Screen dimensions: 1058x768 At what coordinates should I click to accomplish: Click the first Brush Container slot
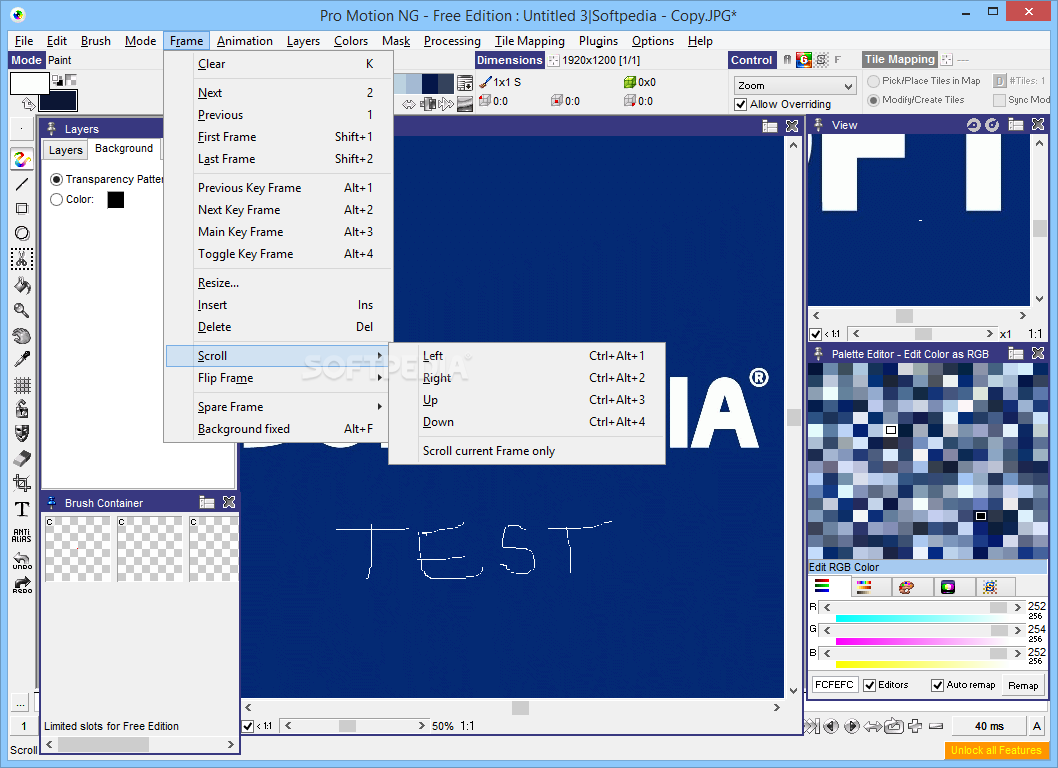coord(78,549)
